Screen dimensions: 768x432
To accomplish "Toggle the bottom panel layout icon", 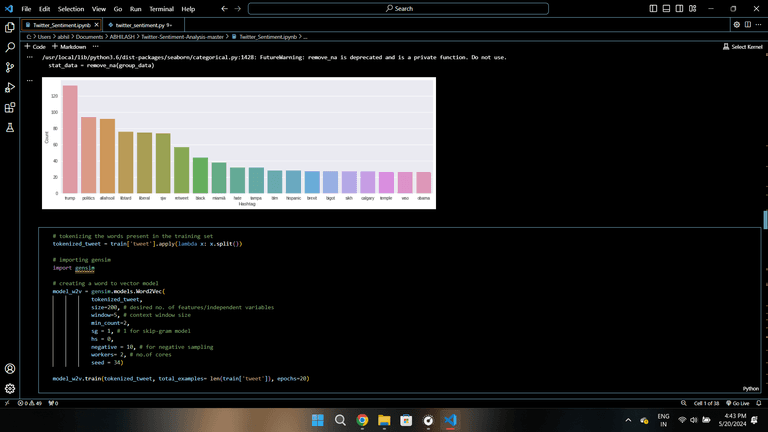I will point(666,8).
